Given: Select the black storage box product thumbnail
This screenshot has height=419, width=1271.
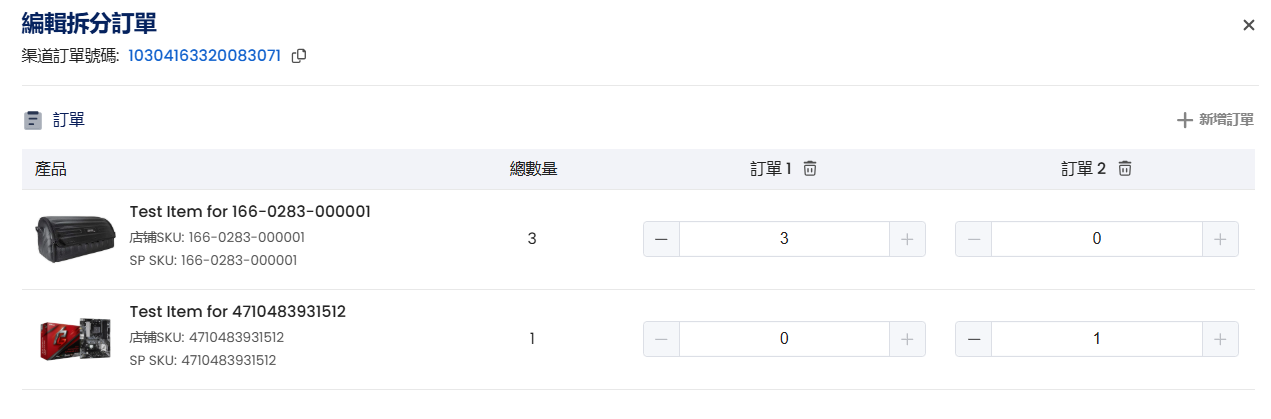Looking at the screenshot, I should pos(69,239).
